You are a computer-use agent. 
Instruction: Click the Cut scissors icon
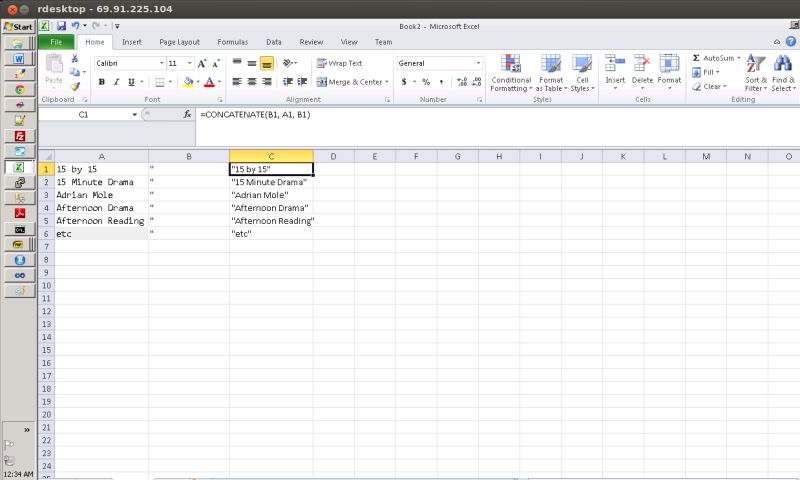[x=74, y=59]
